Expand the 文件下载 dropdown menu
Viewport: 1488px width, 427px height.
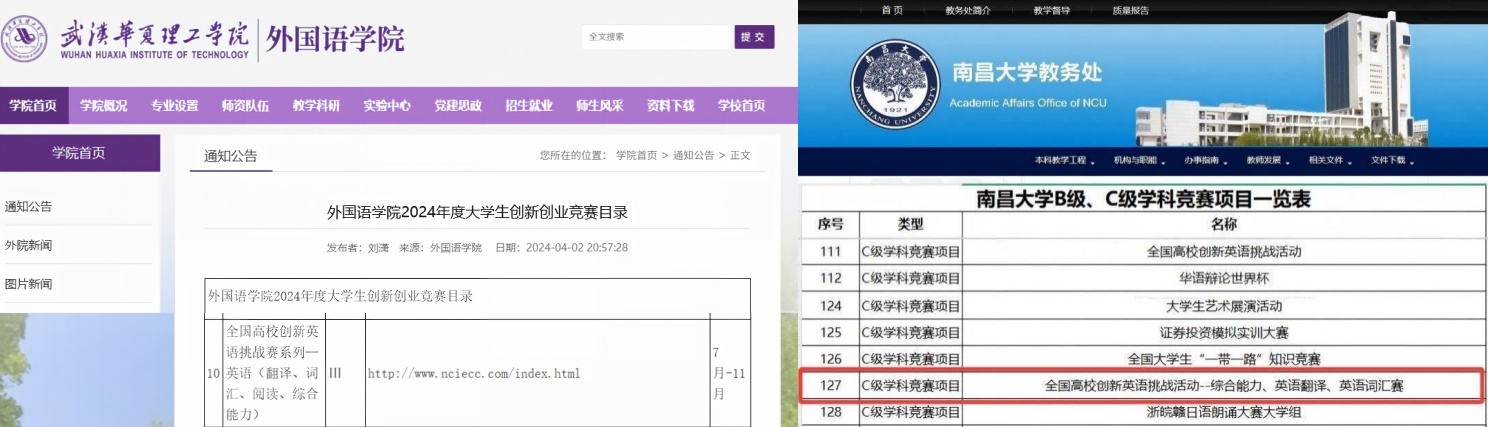pyautogui.click(x=1392, y=160)
